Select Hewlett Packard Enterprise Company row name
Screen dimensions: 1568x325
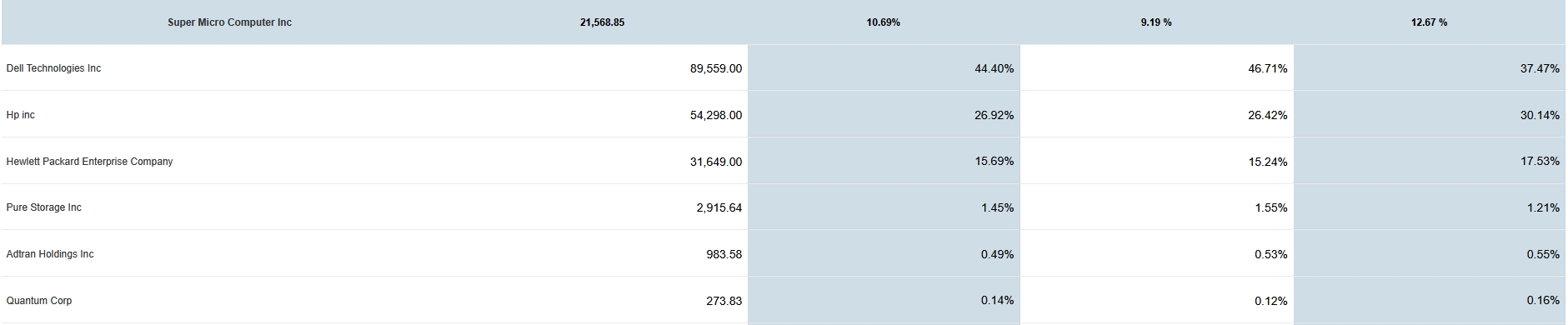coord(89,162)
